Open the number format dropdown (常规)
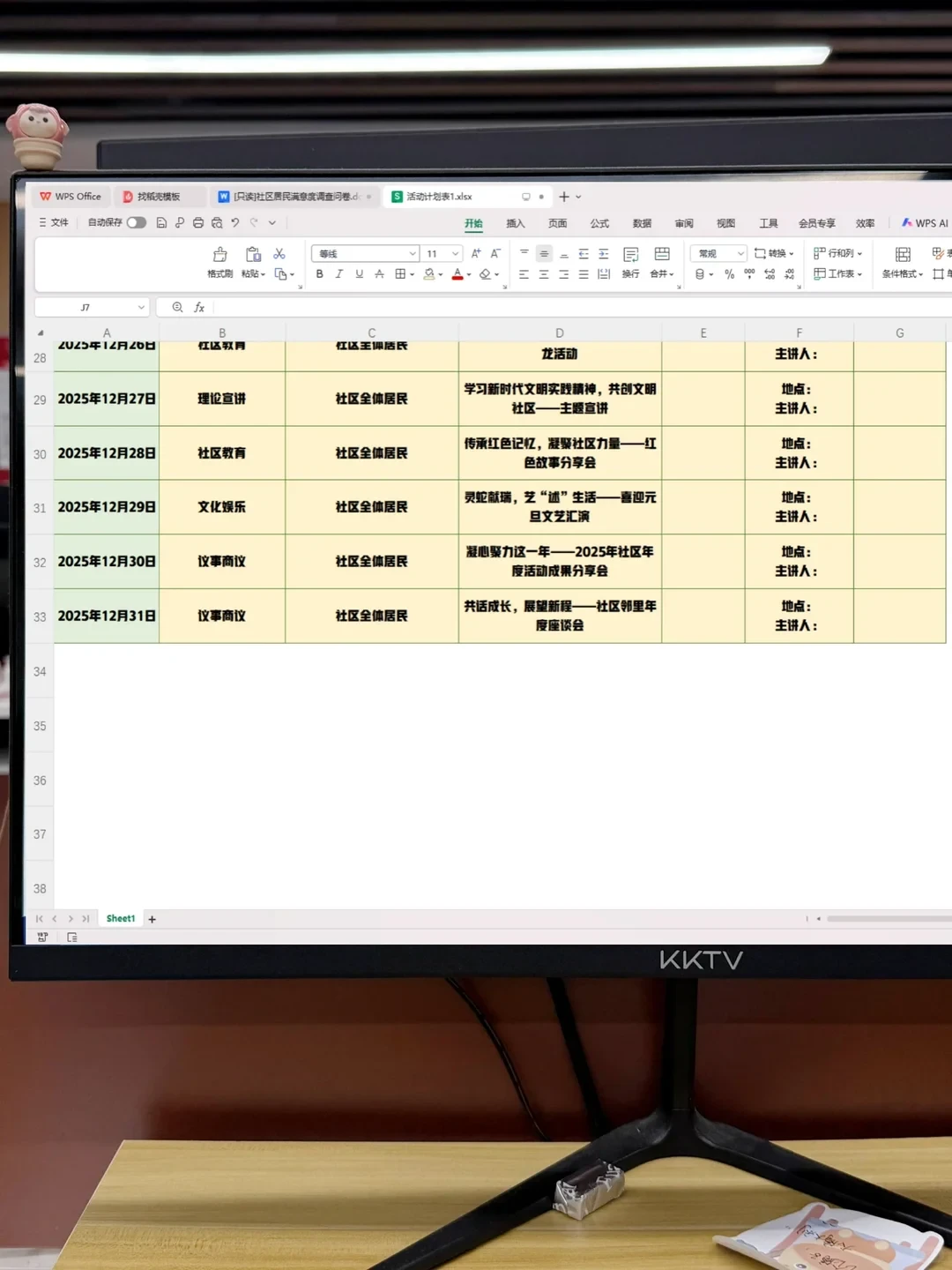This screenshot has width=952, height=1270. tap(740, 254)
